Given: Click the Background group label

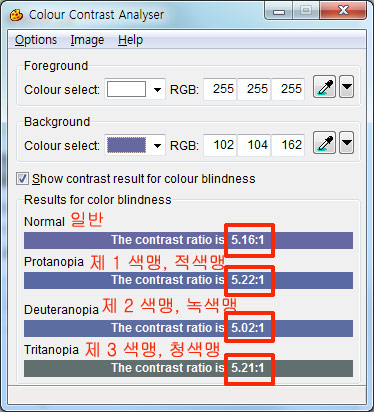Looking at the screenshot, I should (x=57, y=122).
